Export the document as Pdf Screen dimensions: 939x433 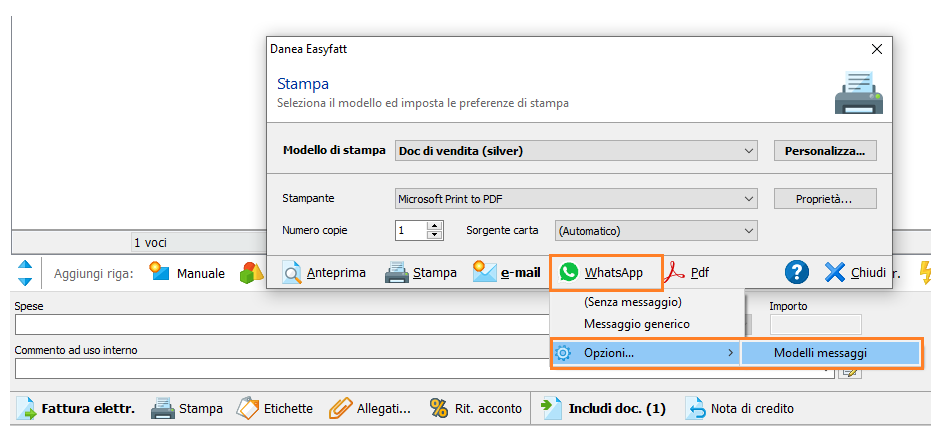click(687, 272)
